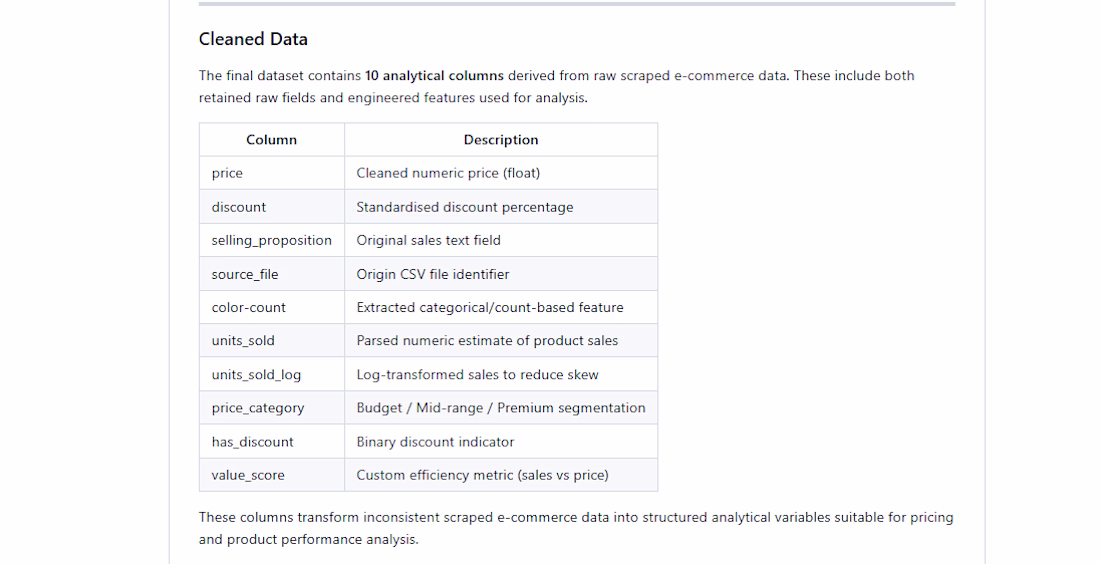
Task: Click 'Origin CSV file identifier' description
Action: pos(501,274)
